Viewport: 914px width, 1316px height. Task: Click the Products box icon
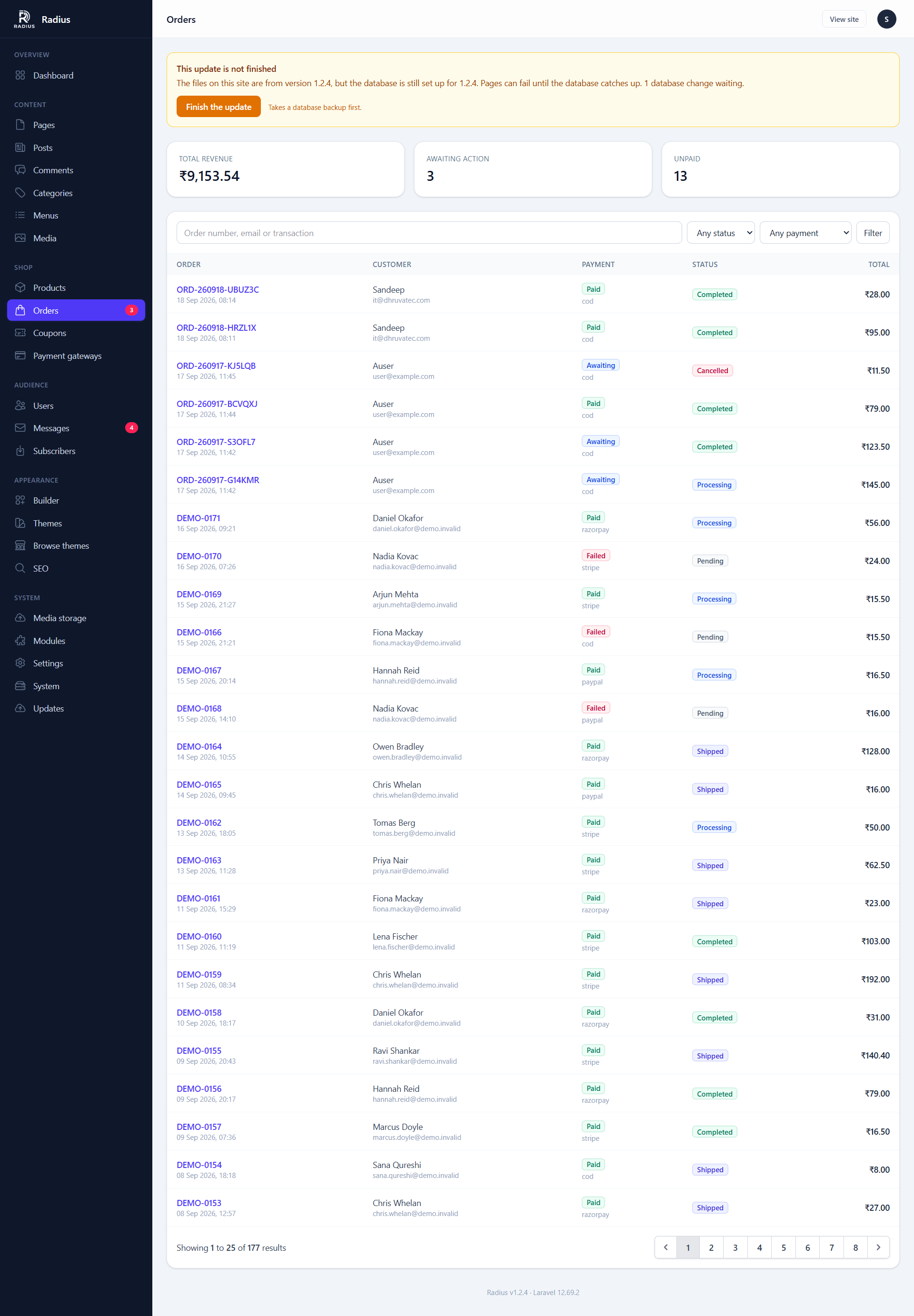tap(20, 287)
